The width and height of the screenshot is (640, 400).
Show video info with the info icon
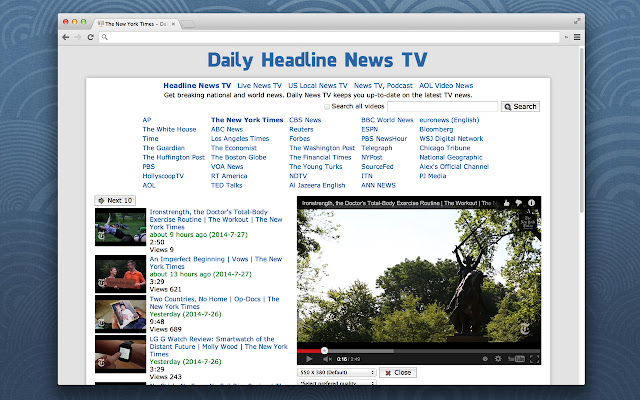point(531,203)
